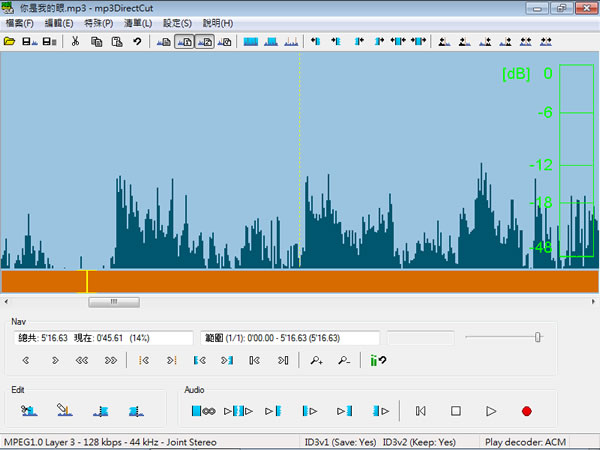Click the first selection-end right arrow icon
The height and width of the screenshot is (450, 600).
pyautogui.click(x=359, y=41)
